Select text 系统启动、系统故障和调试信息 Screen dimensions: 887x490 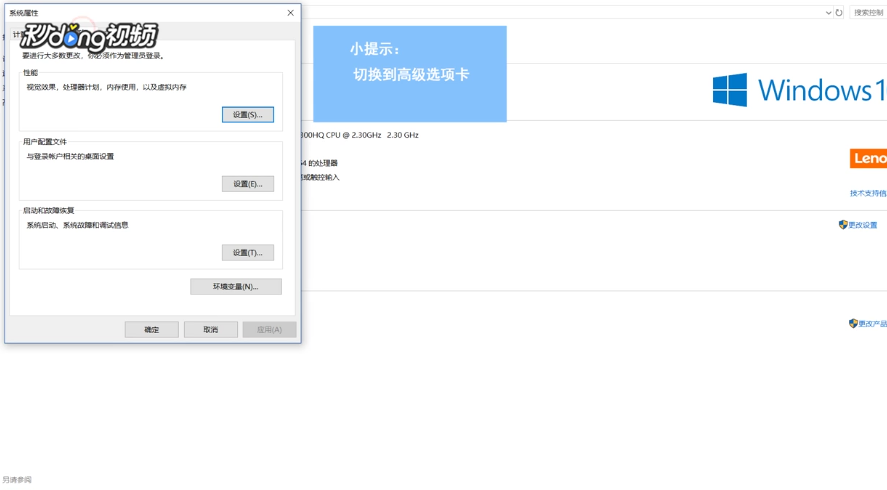coord(77,225)
